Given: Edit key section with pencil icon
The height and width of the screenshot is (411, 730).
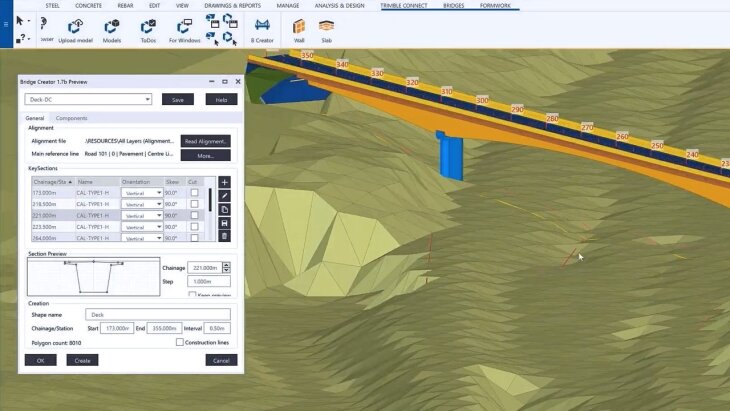Looking at the screenshot, I should [224, 195].
